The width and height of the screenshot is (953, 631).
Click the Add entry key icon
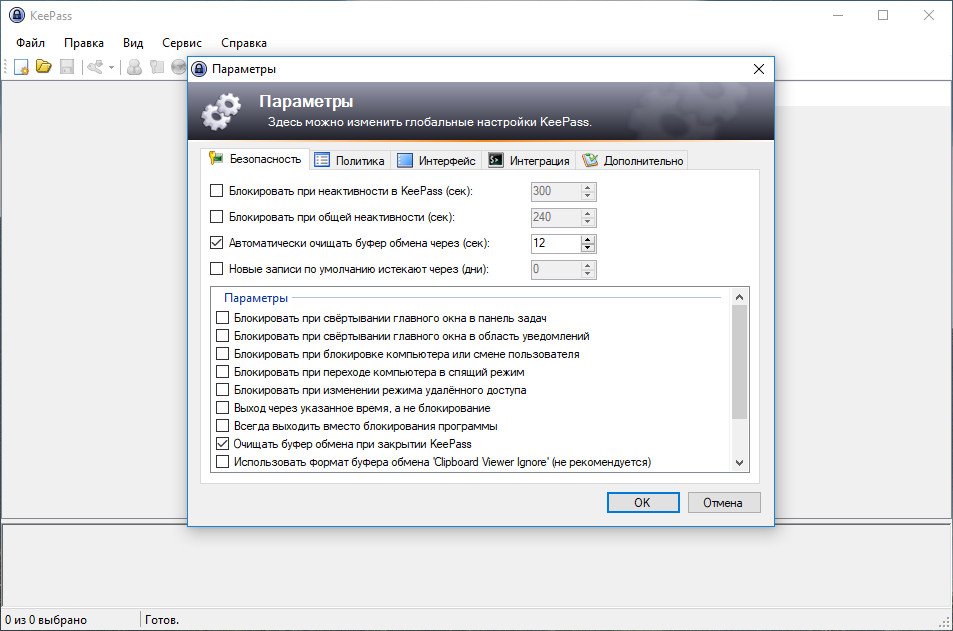(95, 67)
